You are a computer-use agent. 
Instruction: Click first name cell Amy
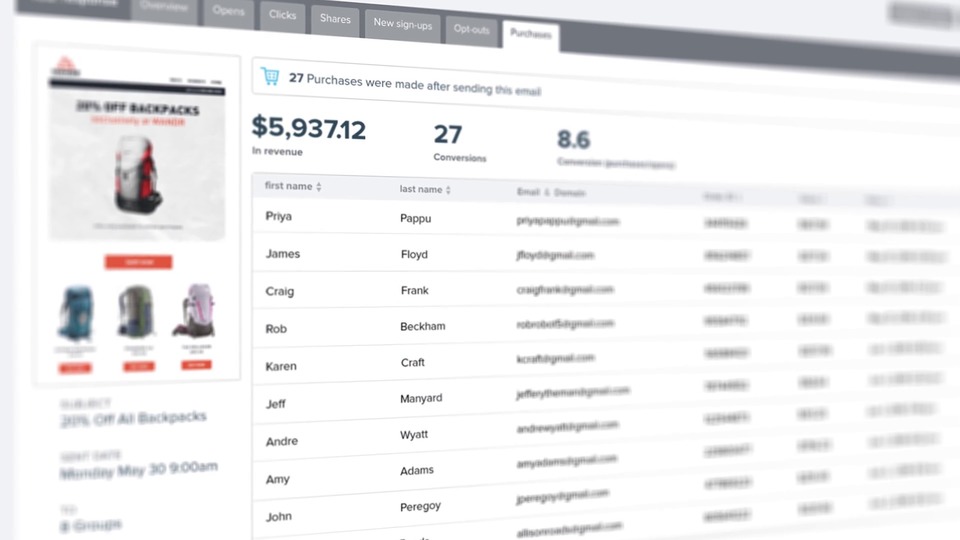click(277, 479)
